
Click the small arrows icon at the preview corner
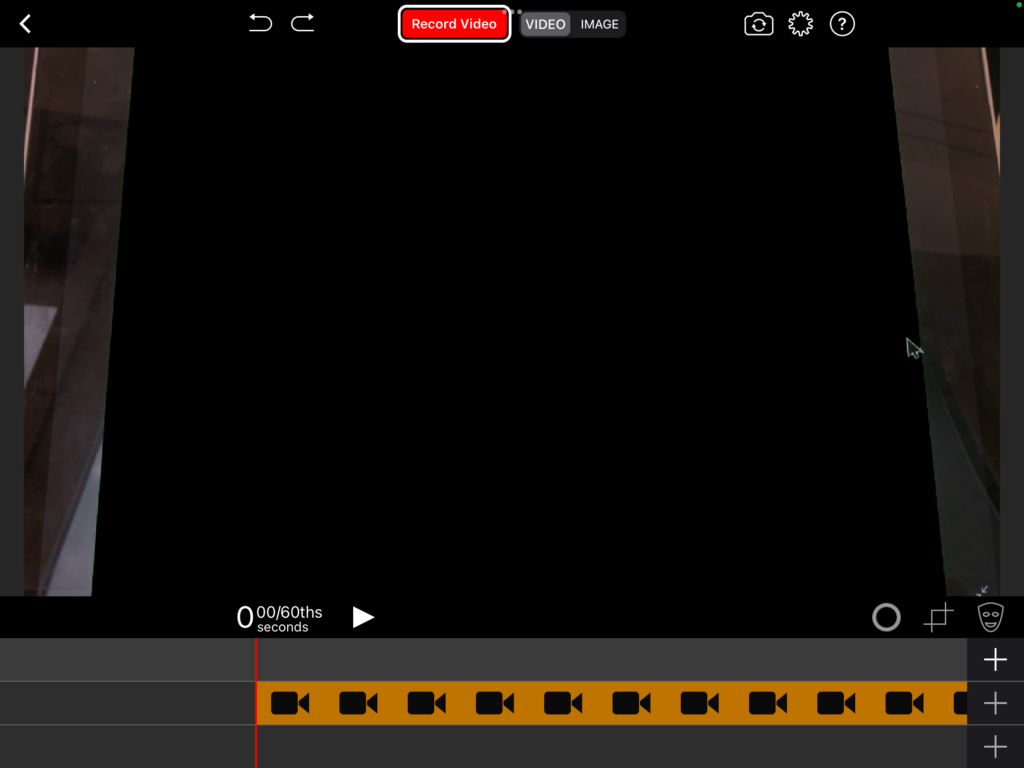click(982, 590)
